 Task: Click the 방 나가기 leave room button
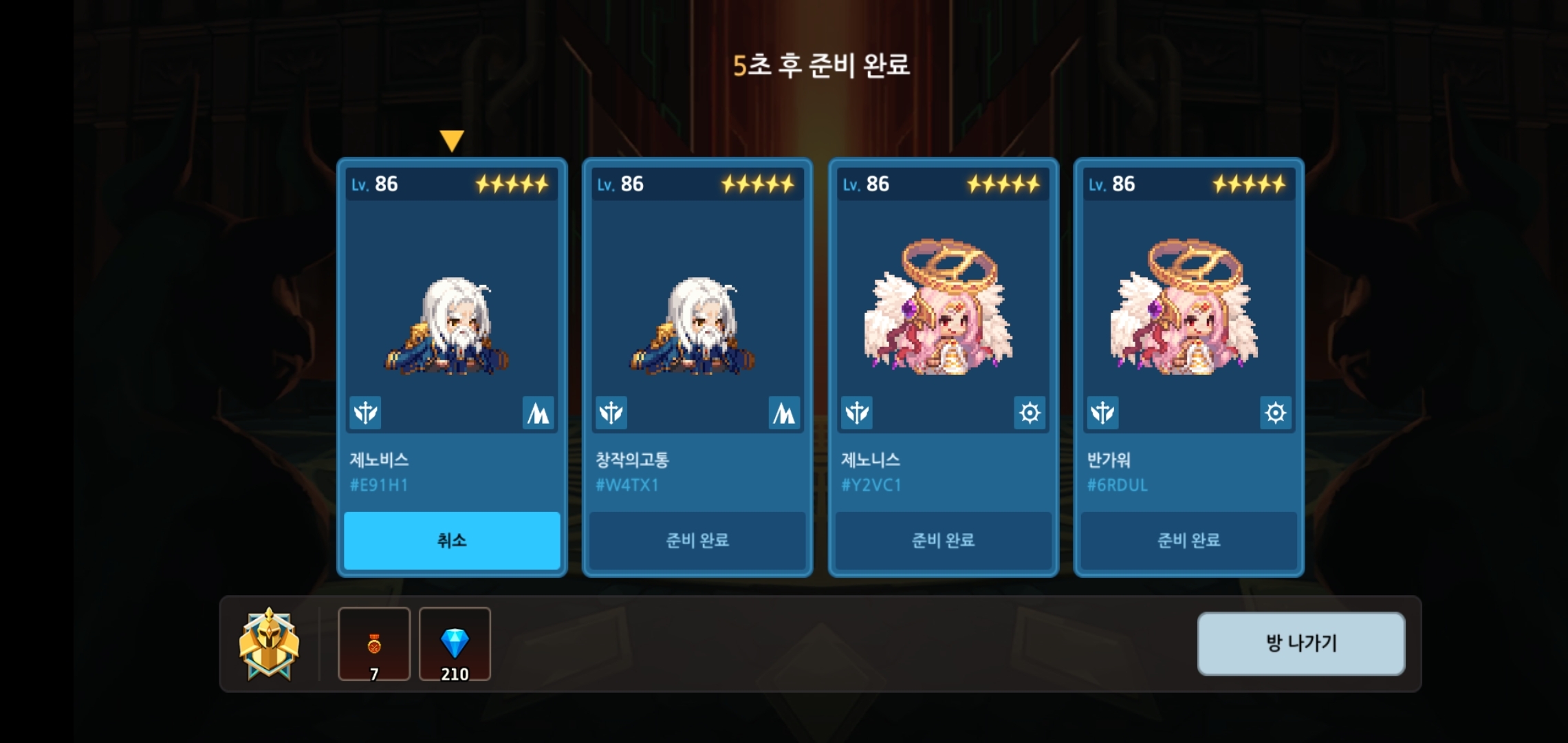pyautogui.click(x=1301, y=643)
